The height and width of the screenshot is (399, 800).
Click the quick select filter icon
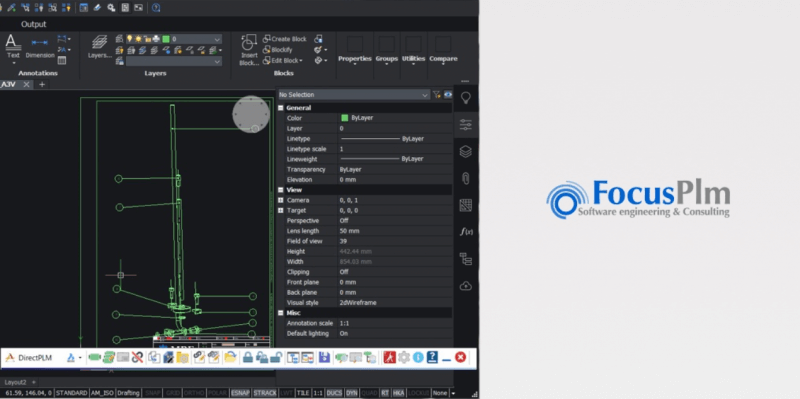pos(437,94)
